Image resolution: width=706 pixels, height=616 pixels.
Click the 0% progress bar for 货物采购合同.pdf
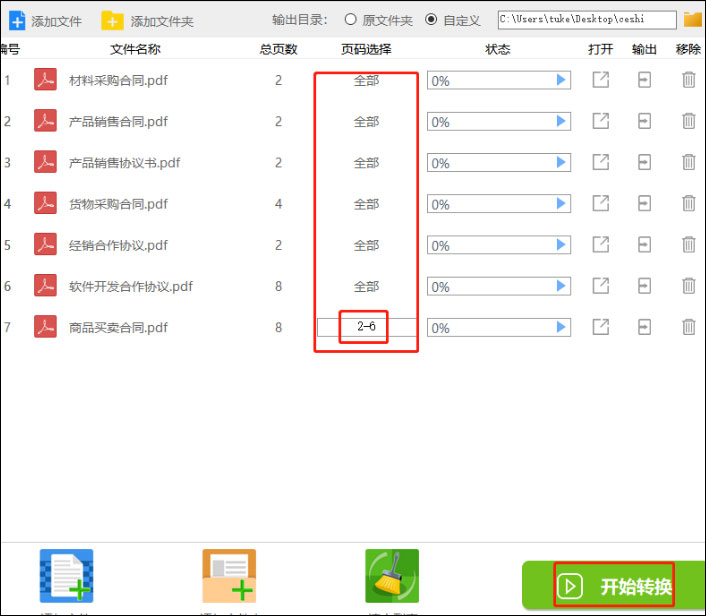click(499, 204)
